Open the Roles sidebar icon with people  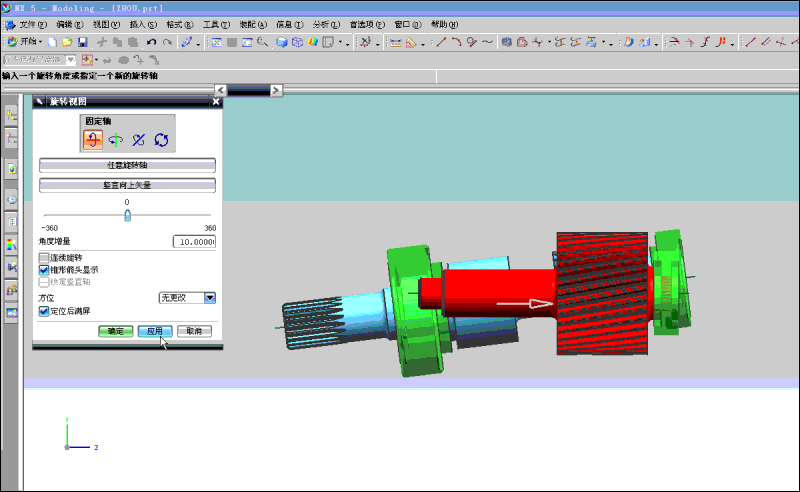coord(11,291)
